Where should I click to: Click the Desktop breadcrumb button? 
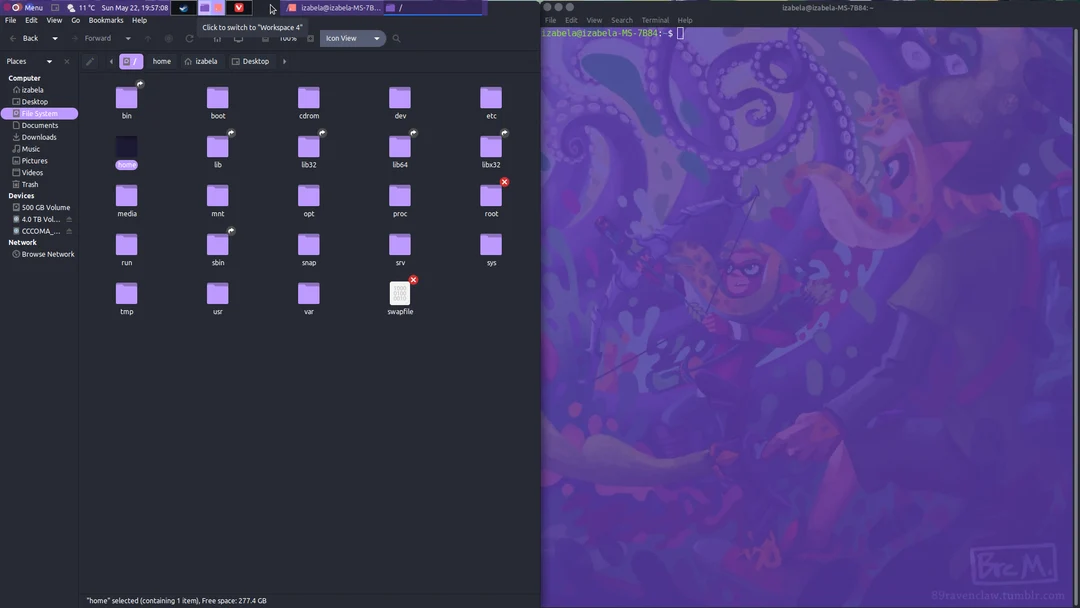coord(253,61)
